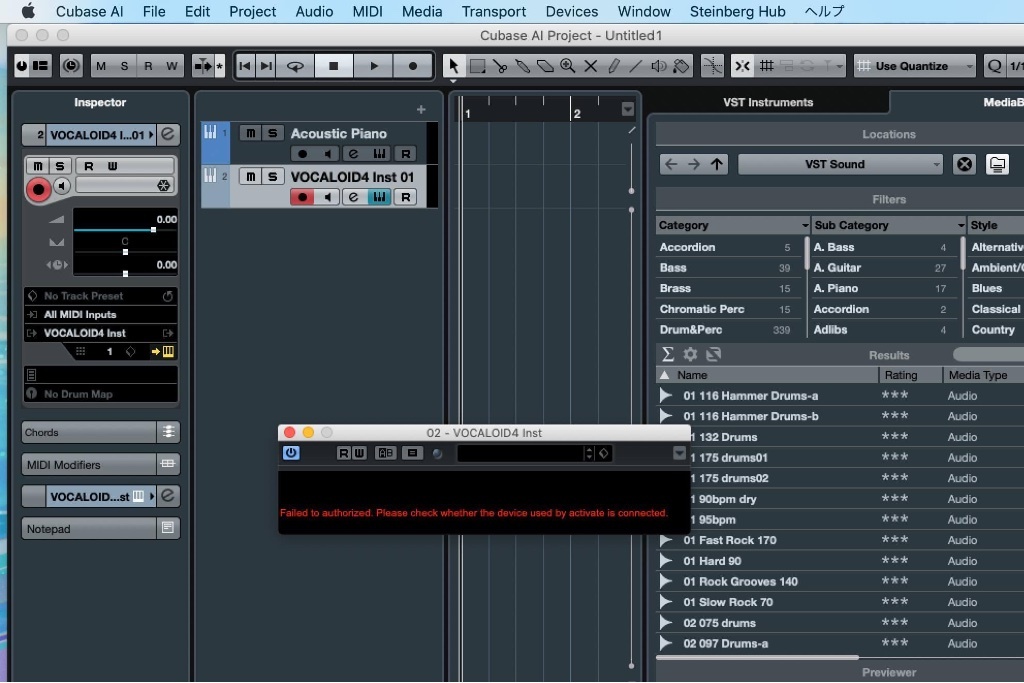The image size is (1024, 683).
Task: Select the Color paint bucket tool
Action: [x=681, y=66]
